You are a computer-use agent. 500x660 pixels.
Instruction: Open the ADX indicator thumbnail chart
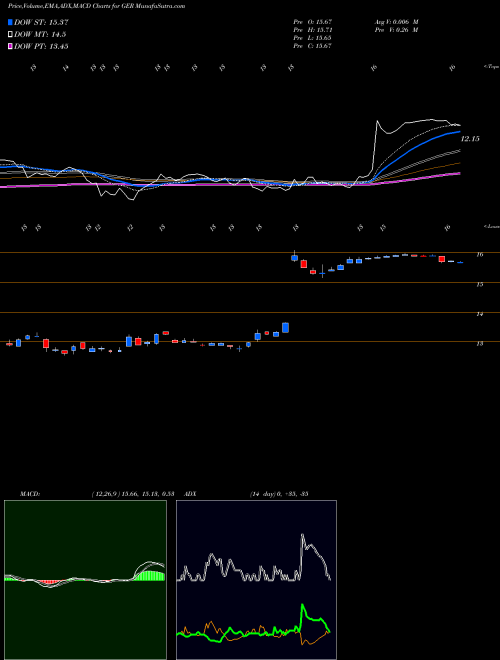[x=256, y=580]
